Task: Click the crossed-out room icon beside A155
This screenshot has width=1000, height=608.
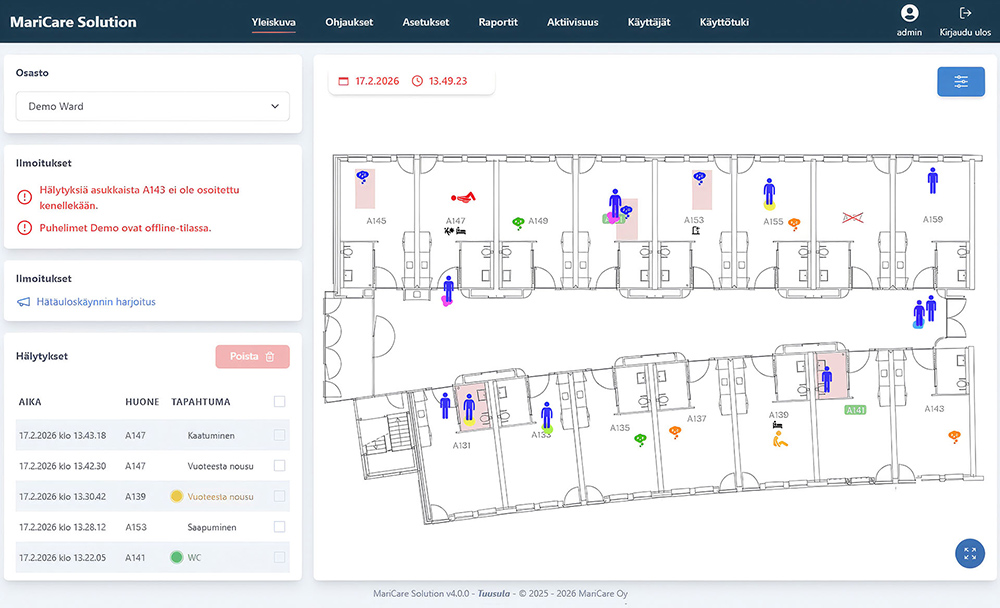Action: tap(853, 216)
